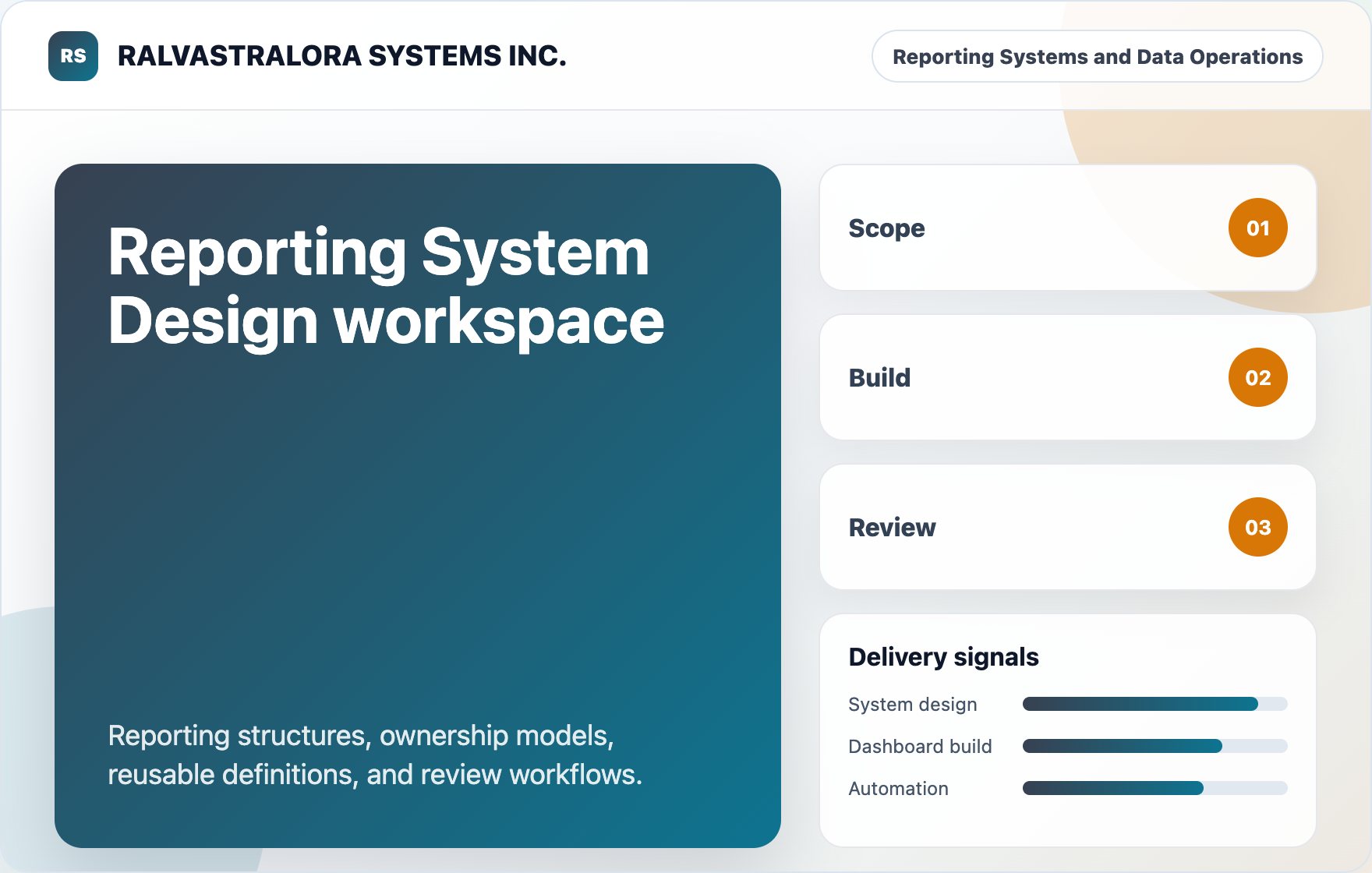Click the RS logo icon
Screen dimensions: 1372x873
click(x=73, y=56)
